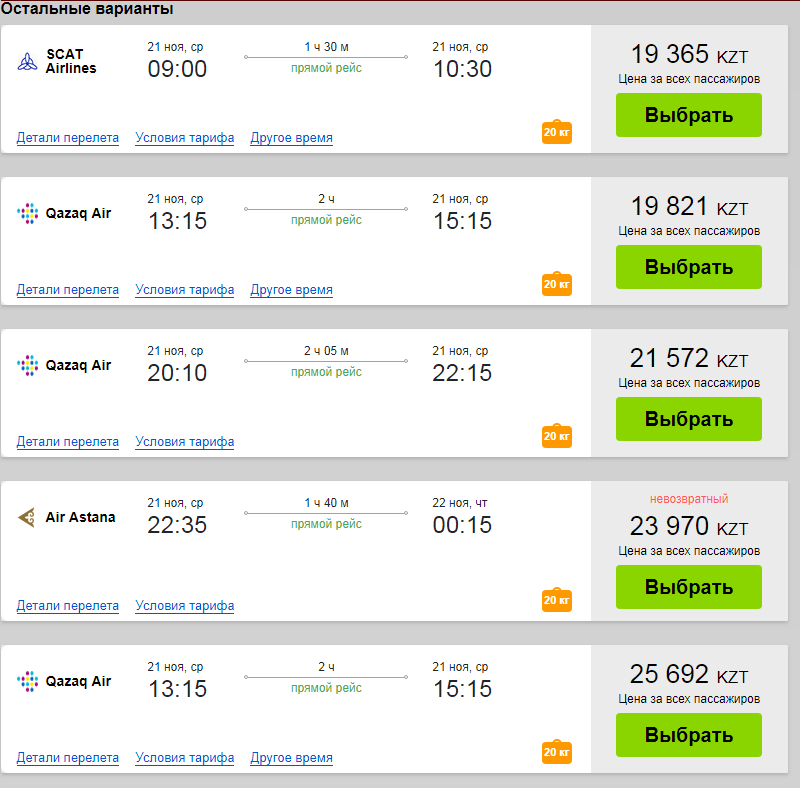Choose the Air Astana 23 970 KZT flight
The height and width of the screenshot is (788, 800).
tap(689, 587)
